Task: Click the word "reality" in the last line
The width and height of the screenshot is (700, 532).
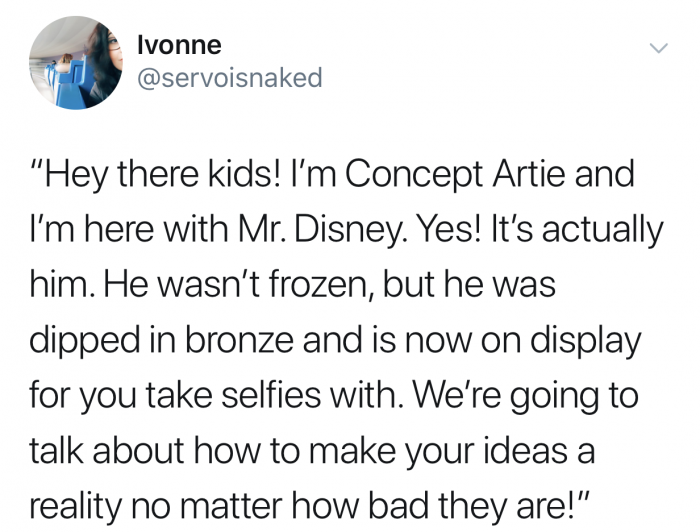Action: coord(75,507)
